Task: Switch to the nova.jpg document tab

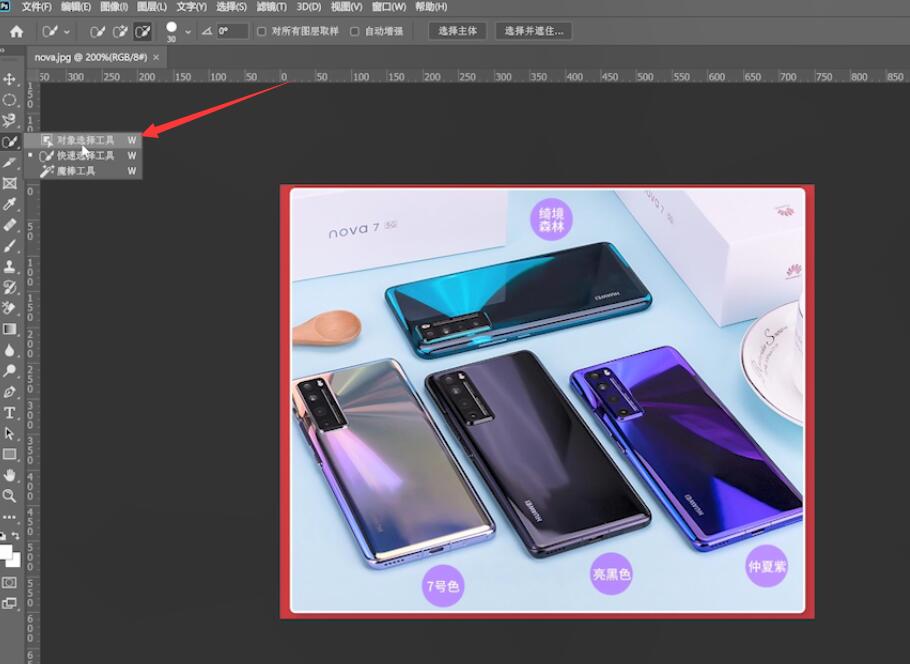Action: click(91, 57)
